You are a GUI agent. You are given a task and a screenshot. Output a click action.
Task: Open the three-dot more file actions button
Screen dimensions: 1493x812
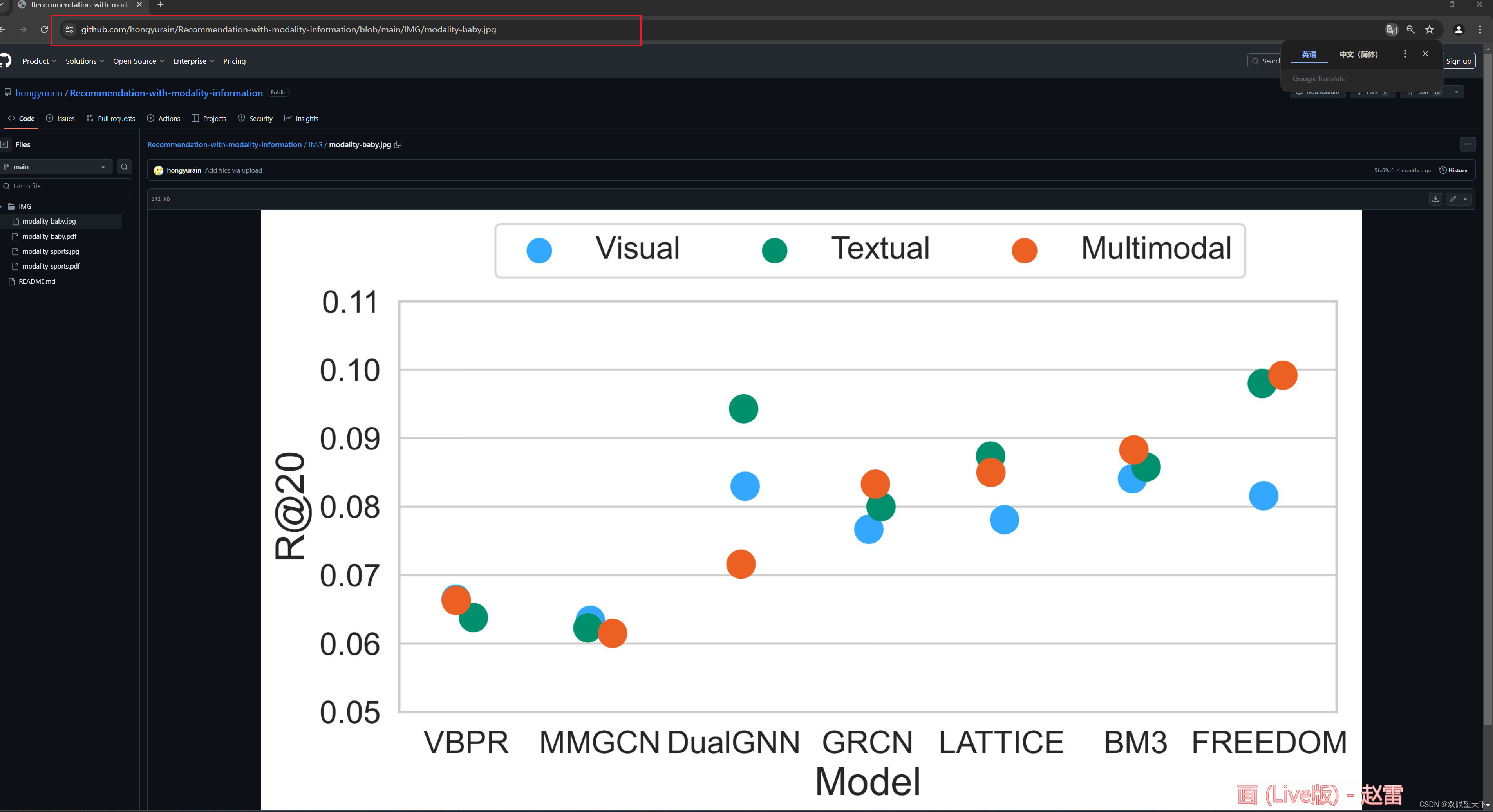[x=1468, y=144]
